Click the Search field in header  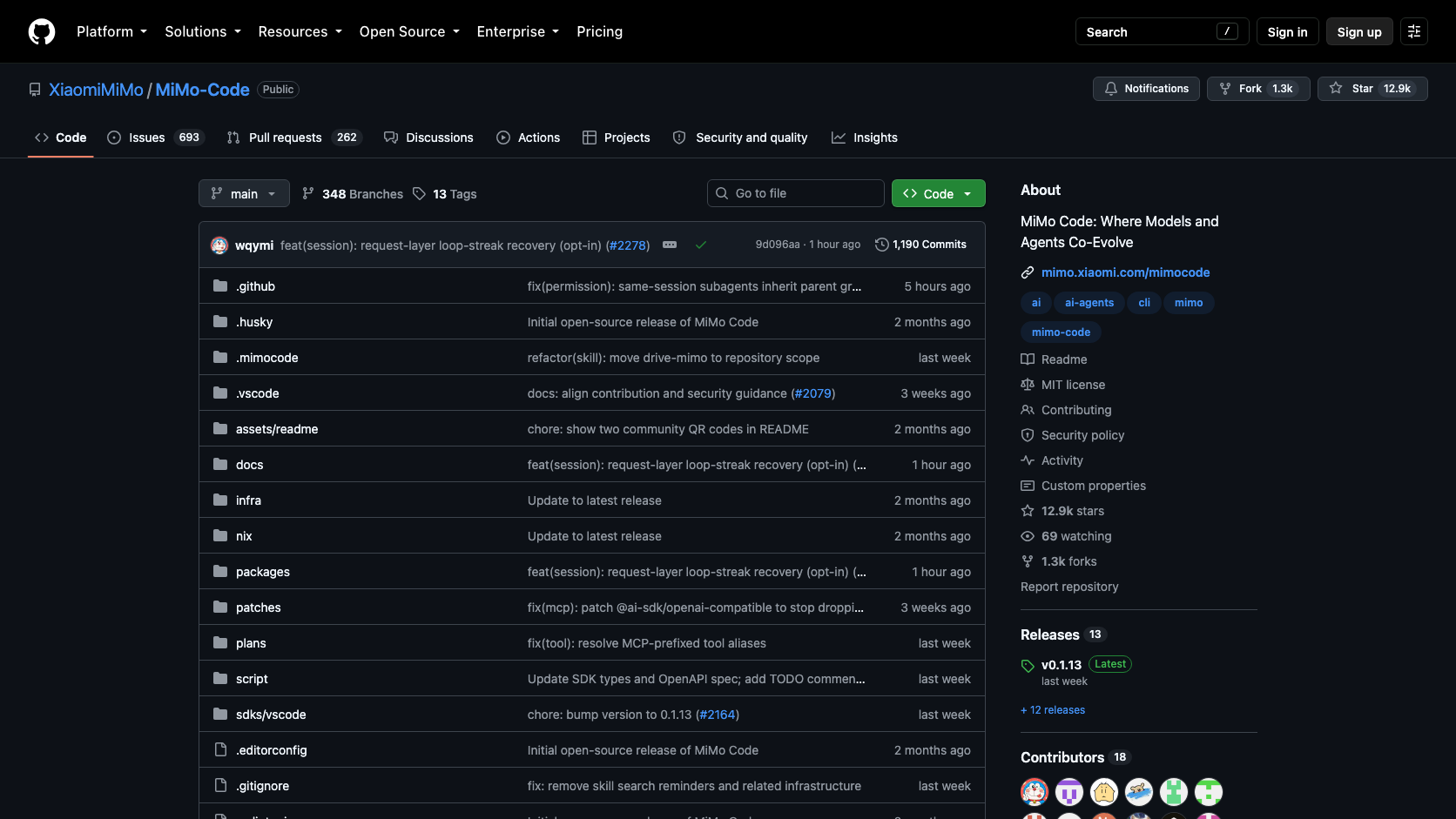[1163, 31]
